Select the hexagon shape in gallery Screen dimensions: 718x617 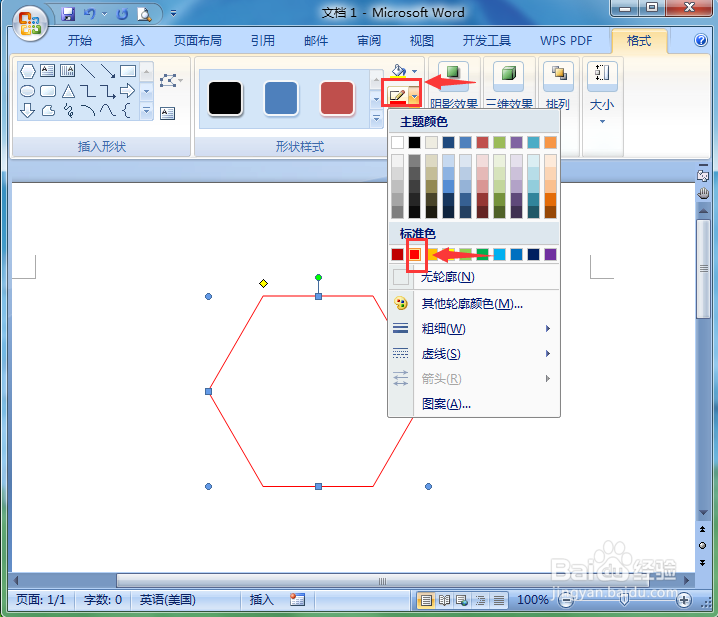click(x=28, y=71)
